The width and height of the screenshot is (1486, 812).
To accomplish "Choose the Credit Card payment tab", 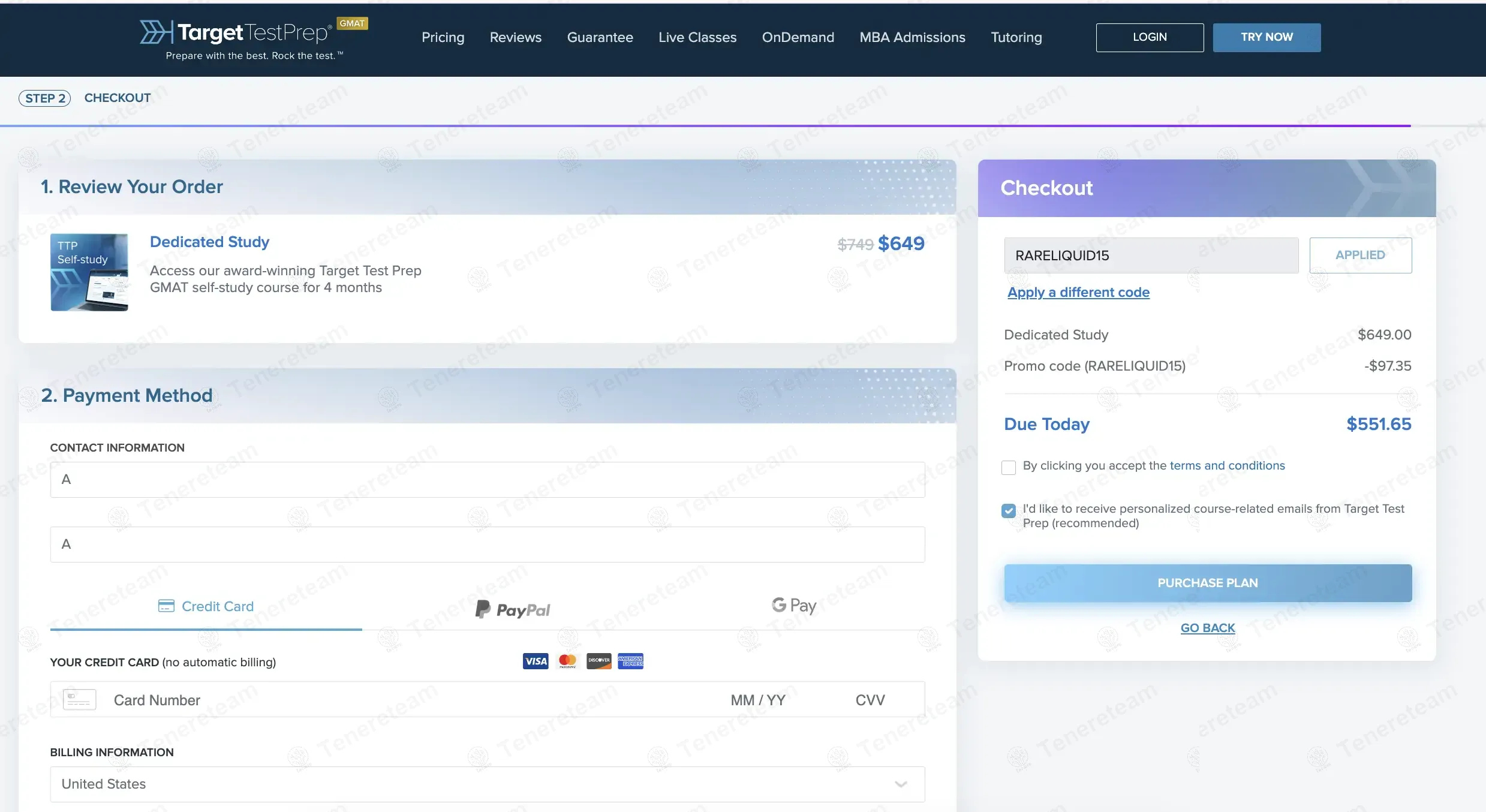I will click(206, 606).
